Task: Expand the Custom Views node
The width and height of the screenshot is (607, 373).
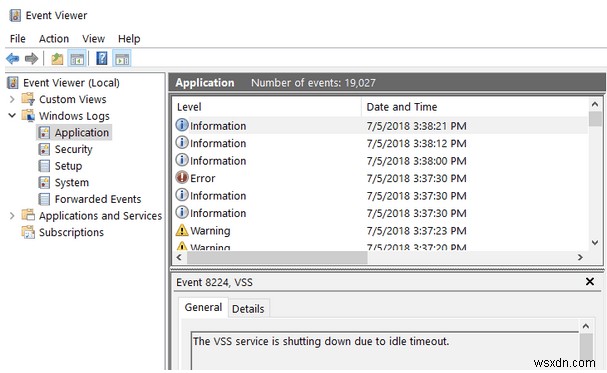Action: point(12,99)
